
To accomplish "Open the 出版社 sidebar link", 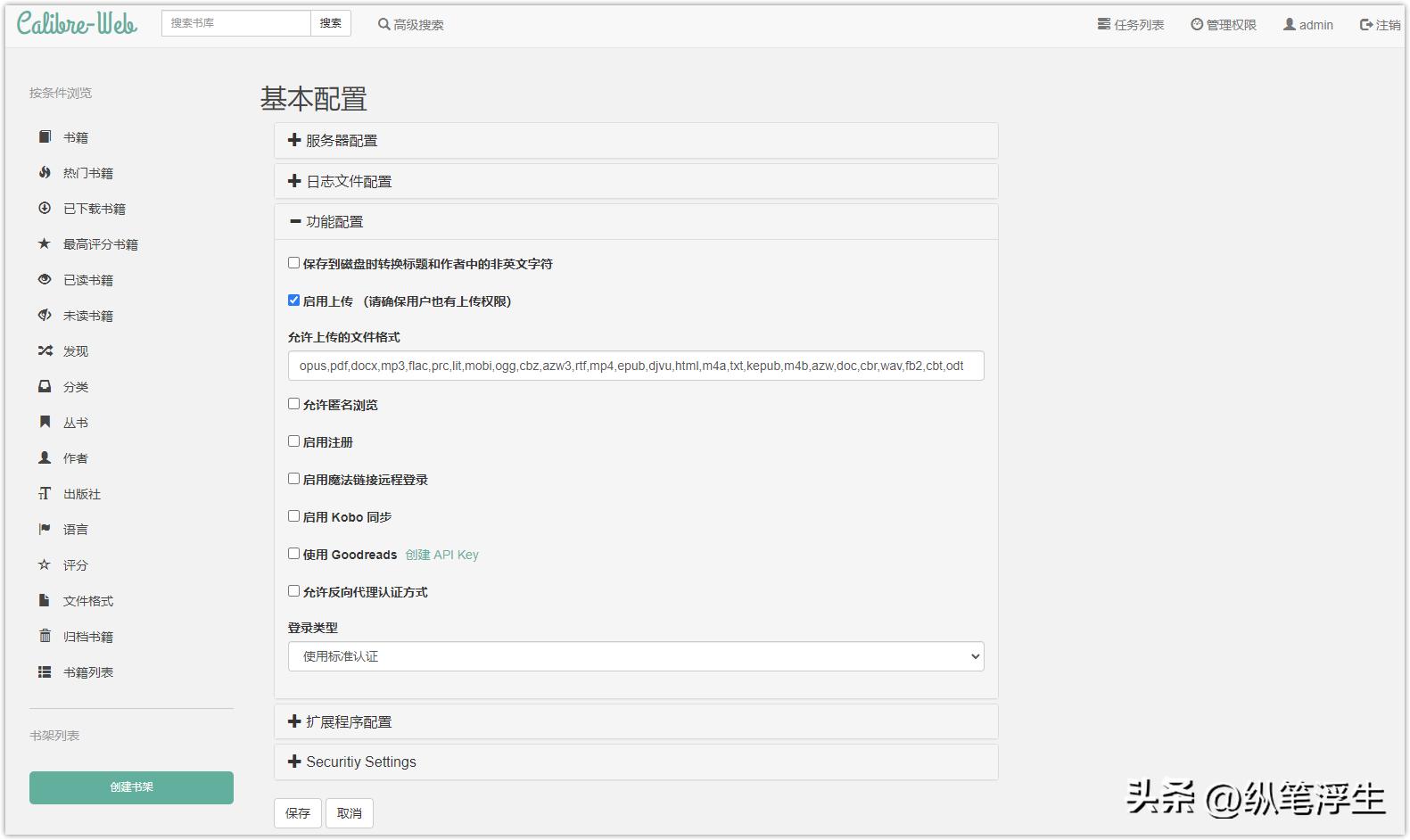I will [82, 494].
